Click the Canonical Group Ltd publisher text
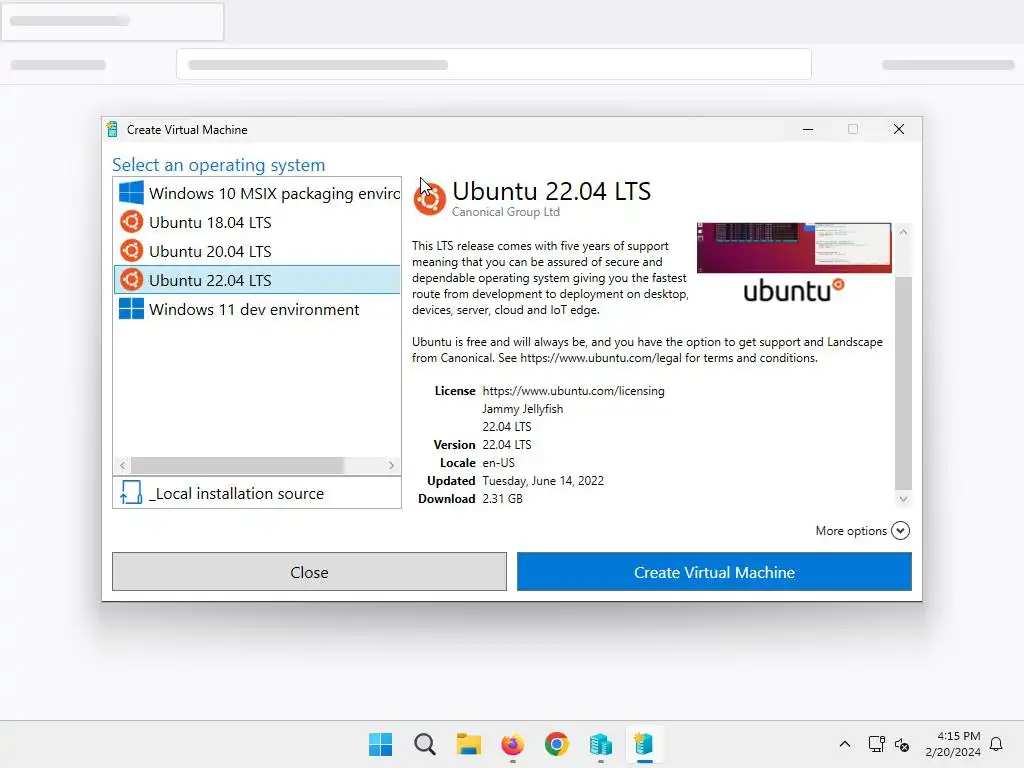1024x768 pixels. pos(505,212)
